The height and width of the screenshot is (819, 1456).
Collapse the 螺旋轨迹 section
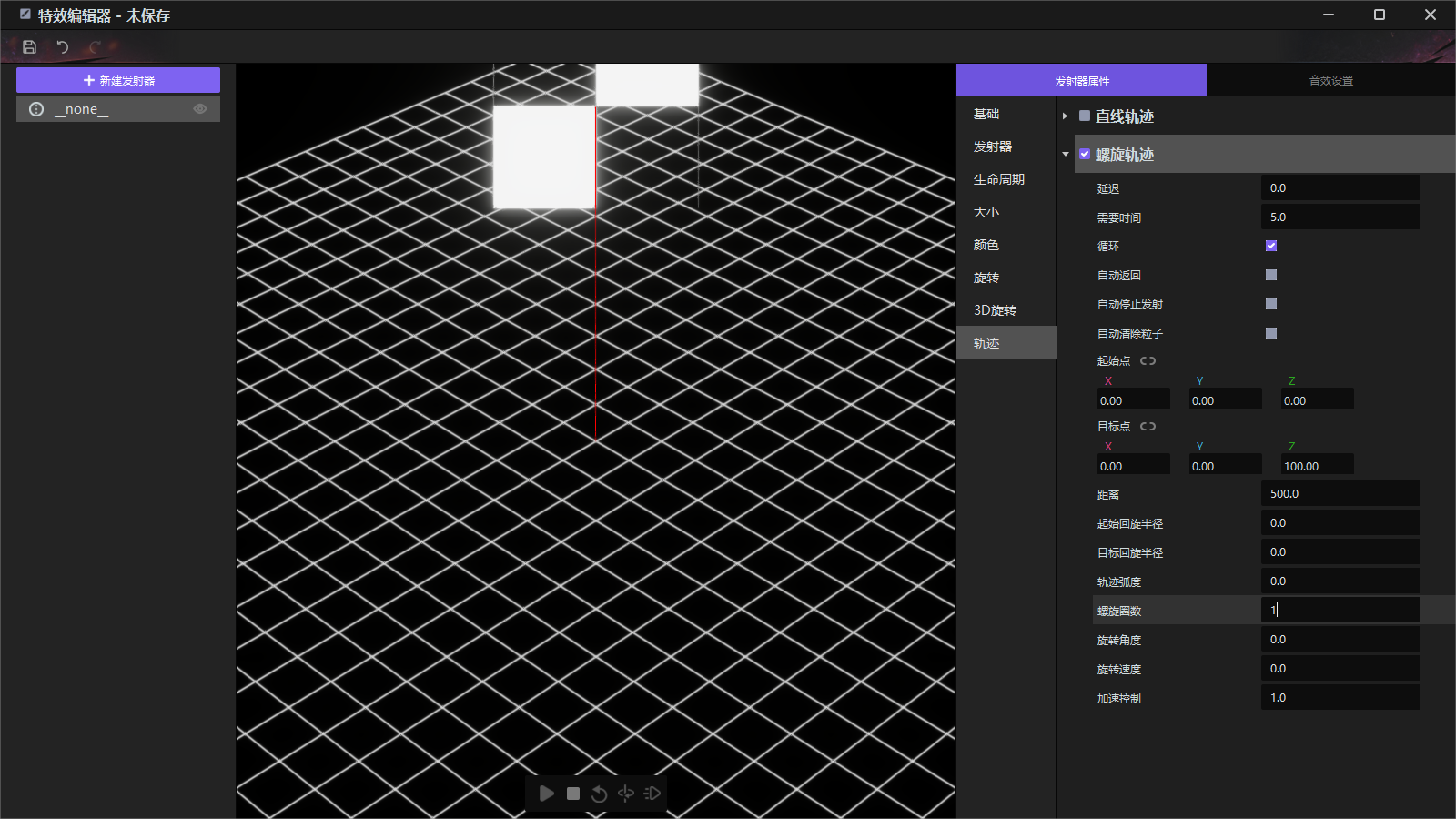pyautogui.click(x=1066, y=155)
